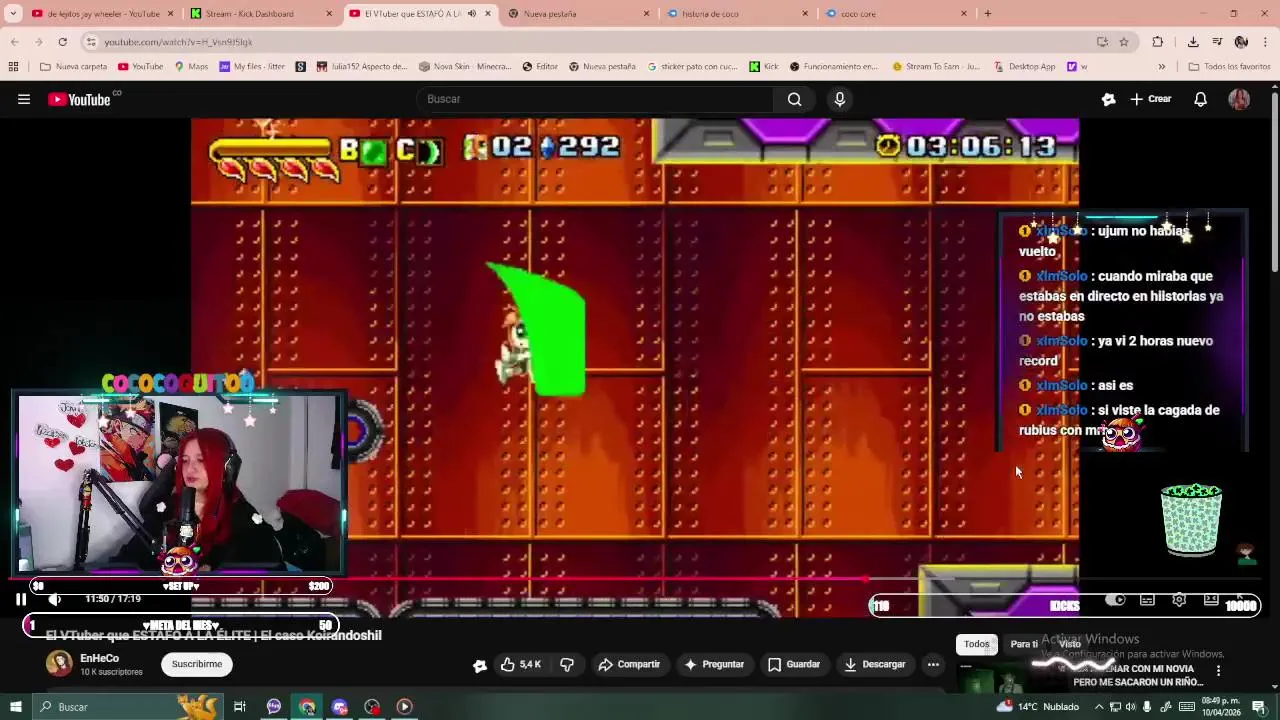
Task: Open Task View on taskbar
Action: point(240,707)
